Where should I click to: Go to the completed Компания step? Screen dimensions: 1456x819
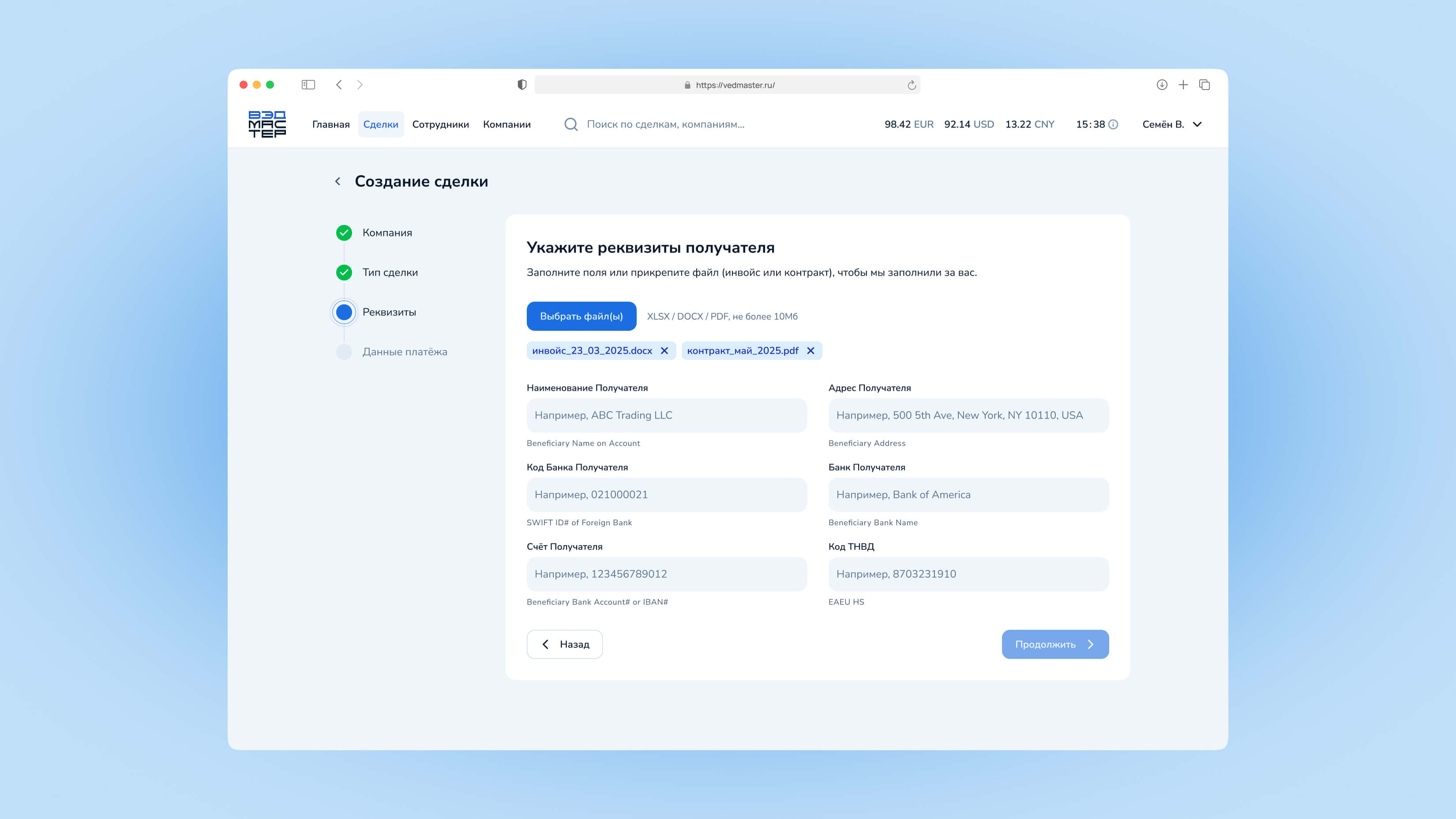387,233
